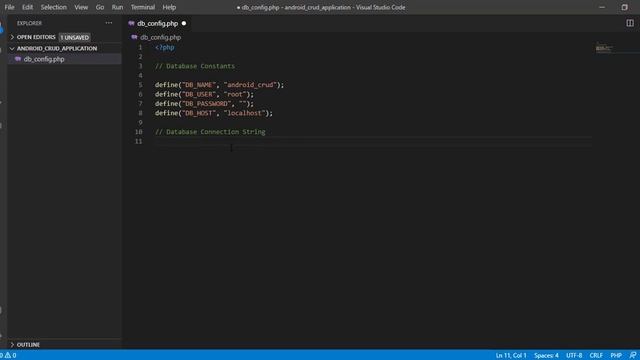640x360 pixels.
Task: Click the PHP file icon in the breadcrumb
Action: click(x=134, y=37)
